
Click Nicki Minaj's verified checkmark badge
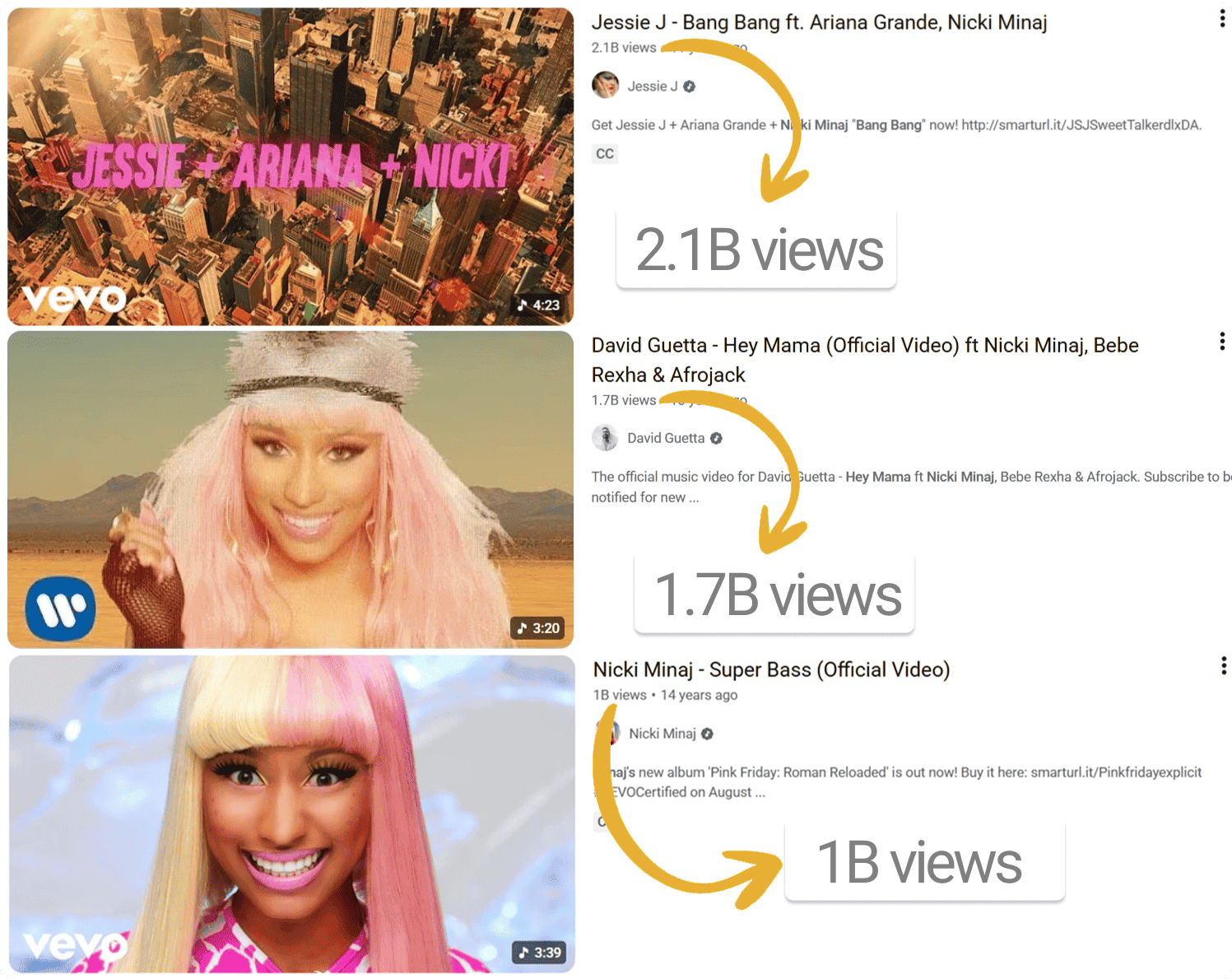(707, 734)
